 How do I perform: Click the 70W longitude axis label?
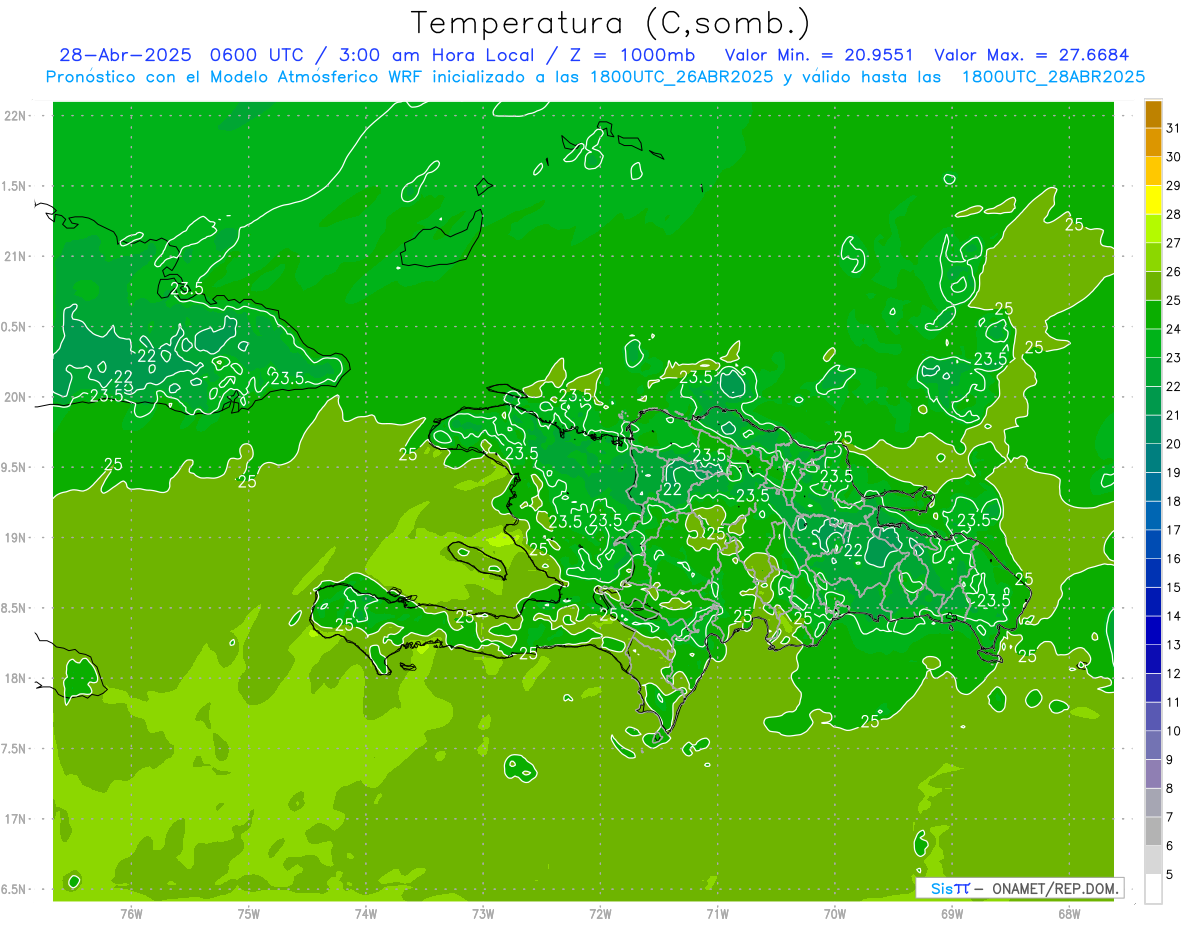(835, 912)
